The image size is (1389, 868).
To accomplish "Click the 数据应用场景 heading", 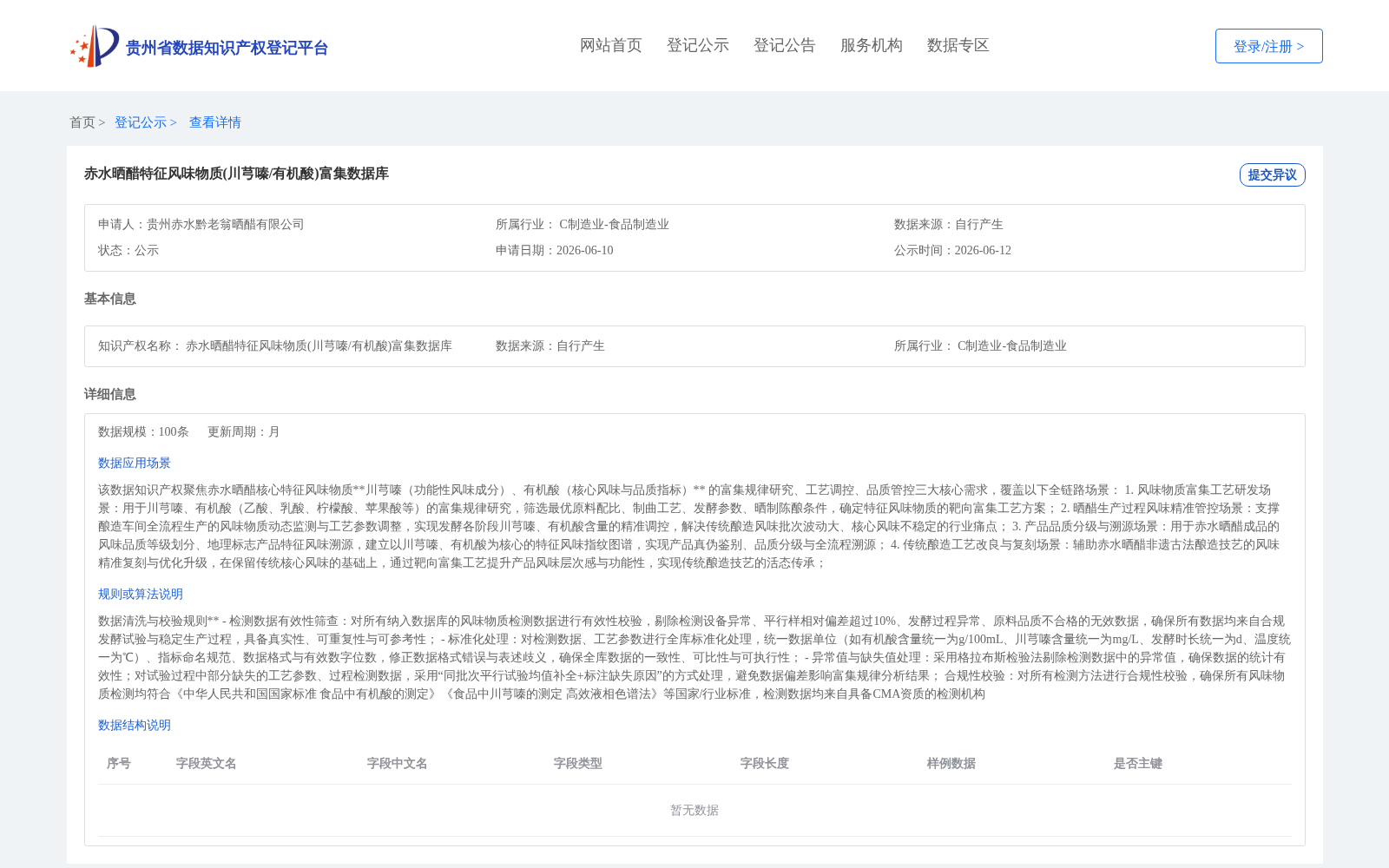I will click(135, 463).
